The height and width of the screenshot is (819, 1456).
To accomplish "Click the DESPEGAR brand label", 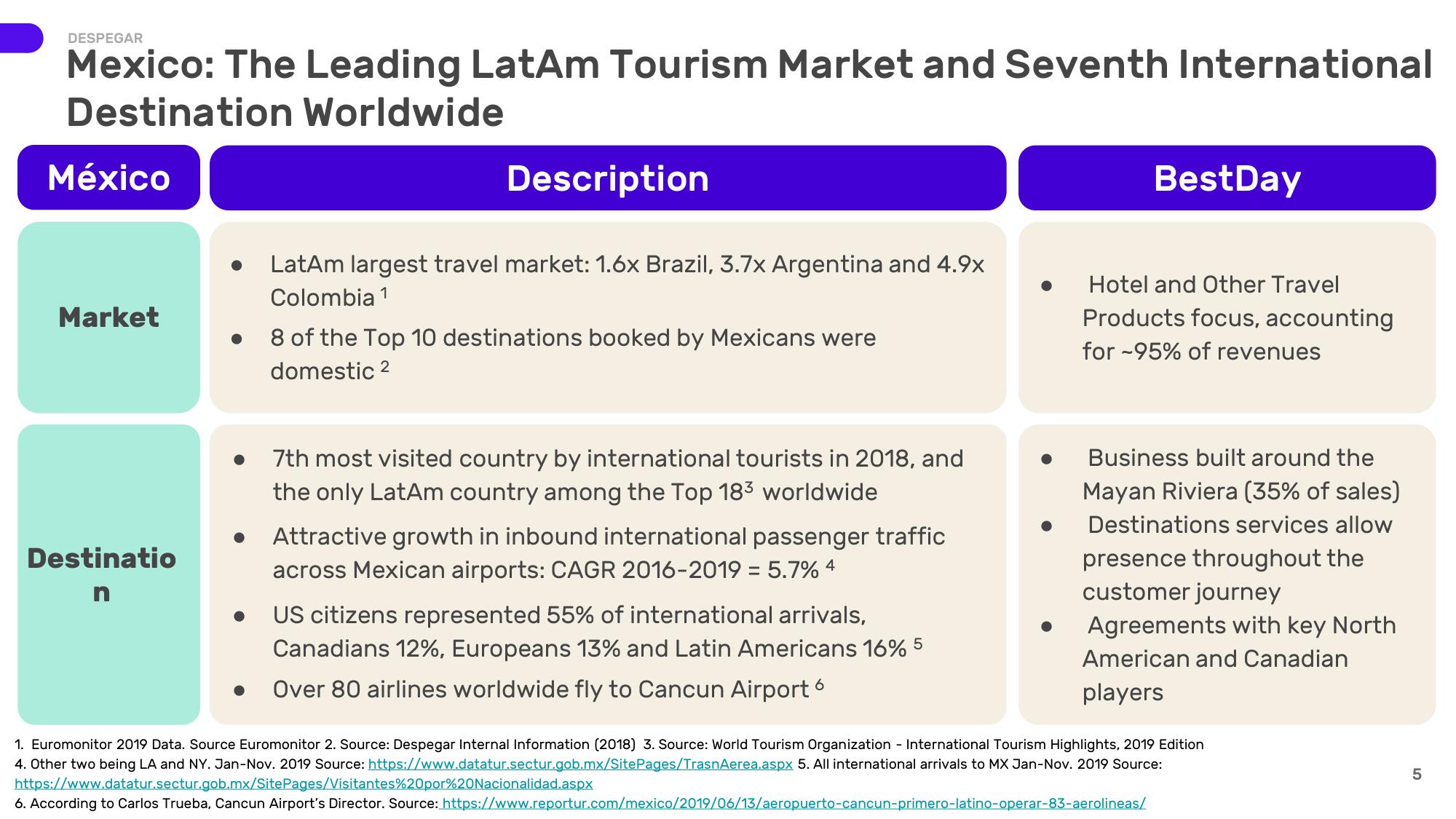I will (105, 38).
